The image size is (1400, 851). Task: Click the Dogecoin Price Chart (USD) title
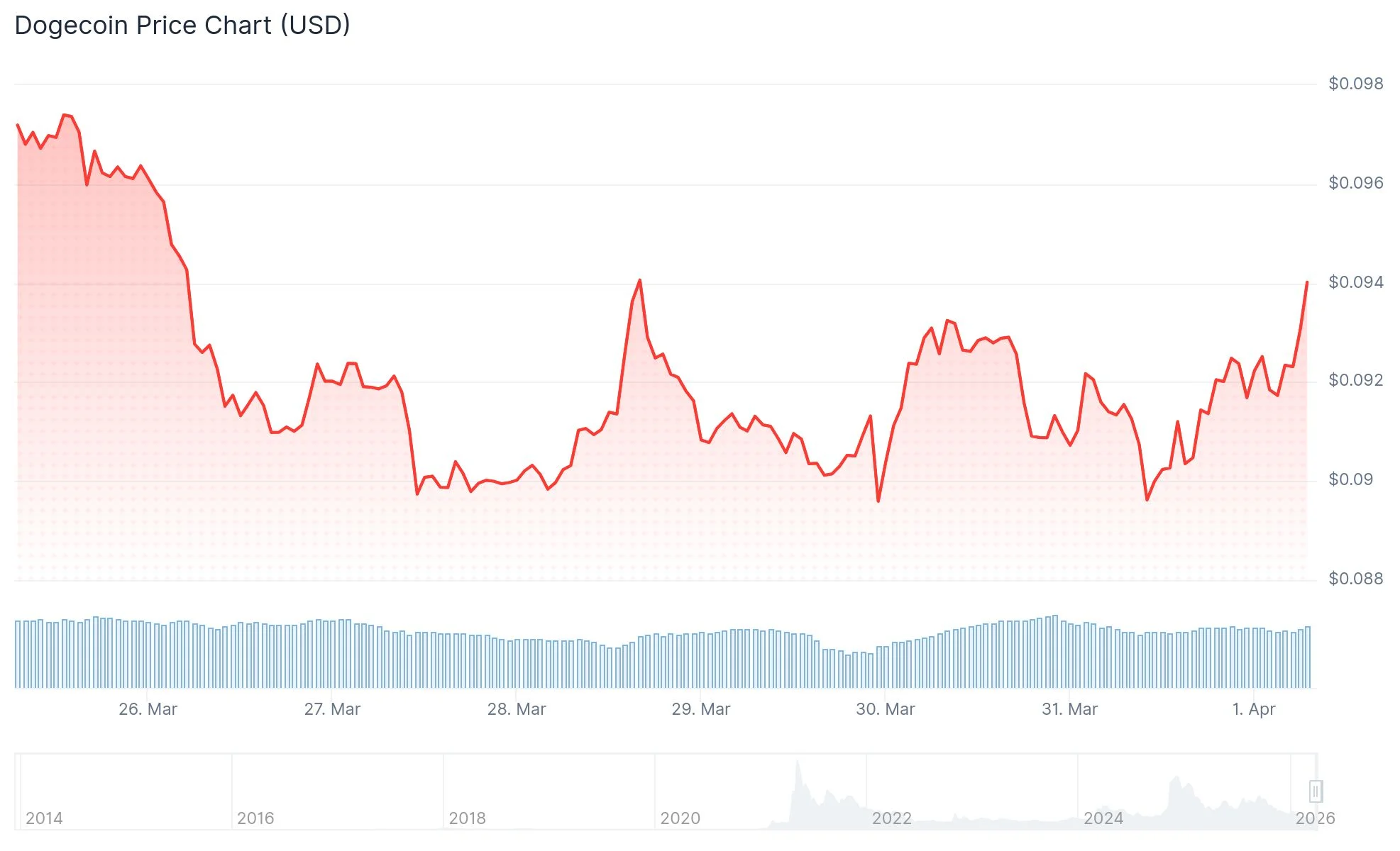182,26
